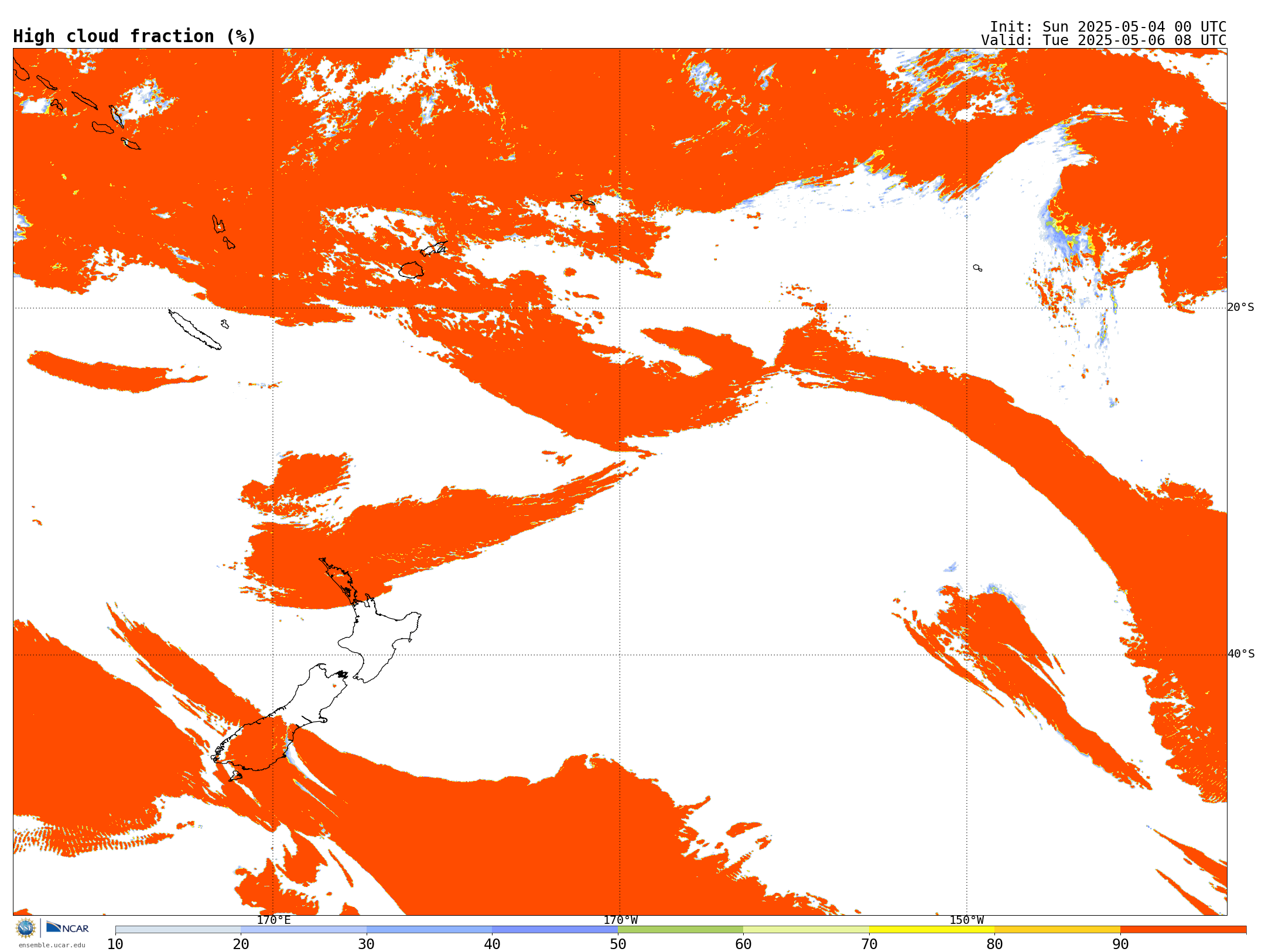Click the 40°S latitude label
Screen dimensions: 1265x952
(x=1240, y=654)
